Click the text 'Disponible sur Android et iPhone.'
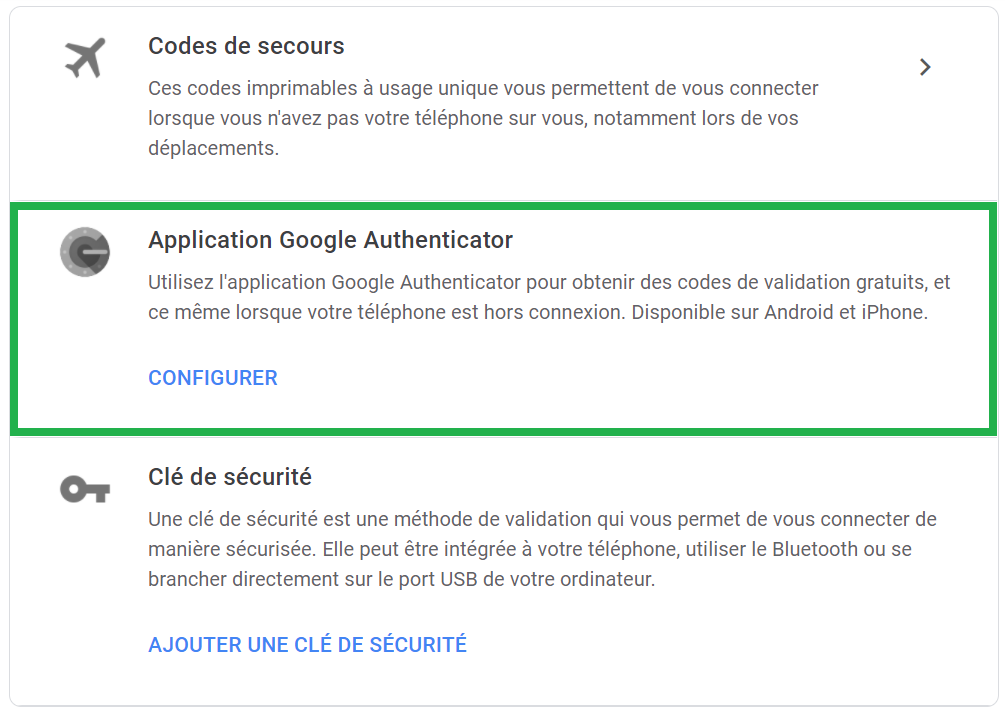Screen dimensions: 1005x713 pyautogui.click(x=779, y=312)
